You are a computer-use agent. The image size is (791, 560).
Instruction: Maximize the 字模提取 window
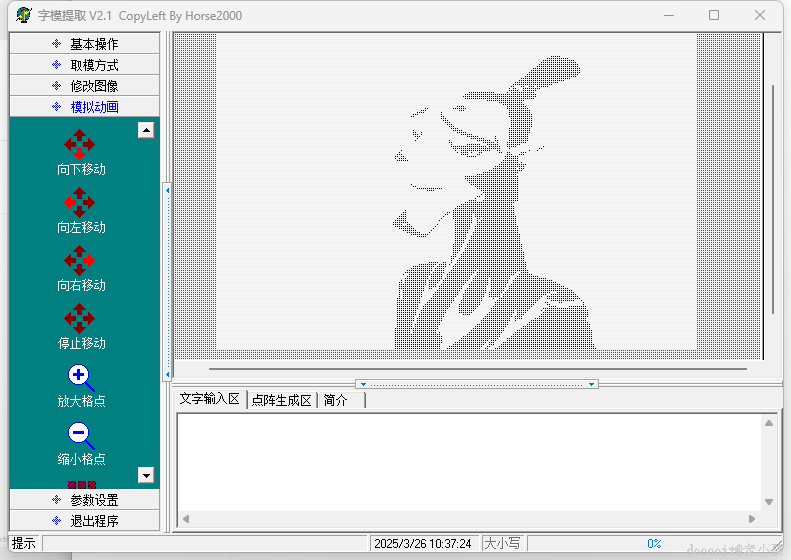(x=714, y=15)
